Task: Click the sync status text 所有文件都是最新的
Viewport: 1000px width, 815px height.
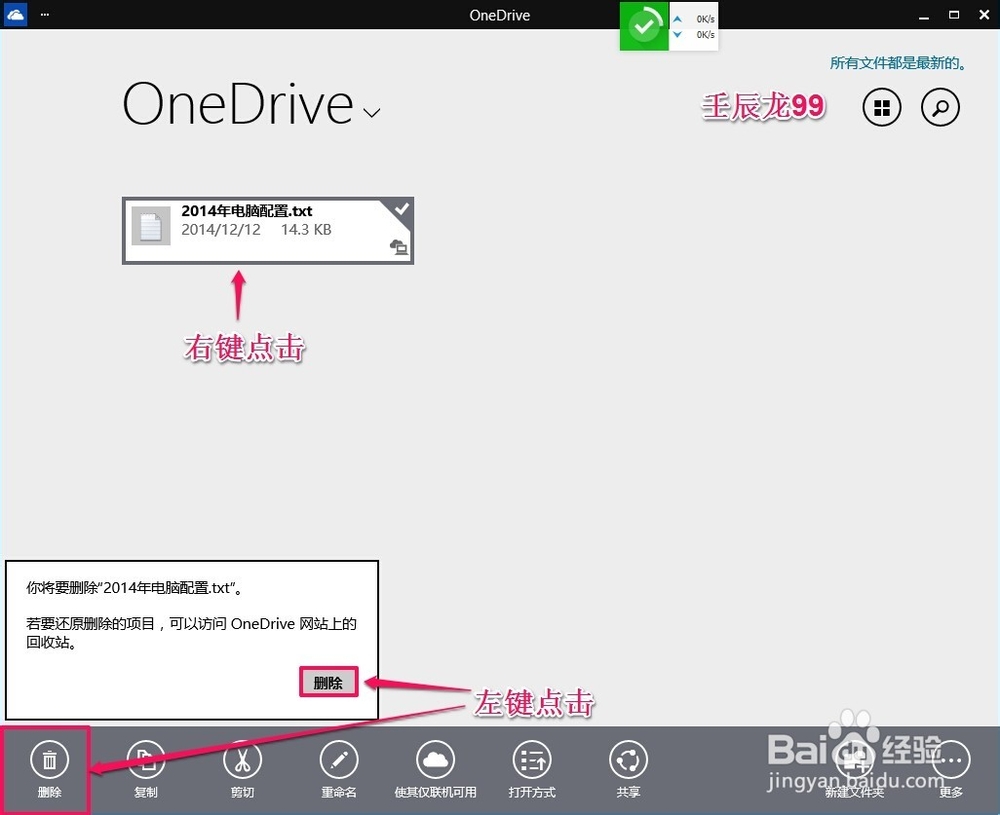Action: (898, 62)
